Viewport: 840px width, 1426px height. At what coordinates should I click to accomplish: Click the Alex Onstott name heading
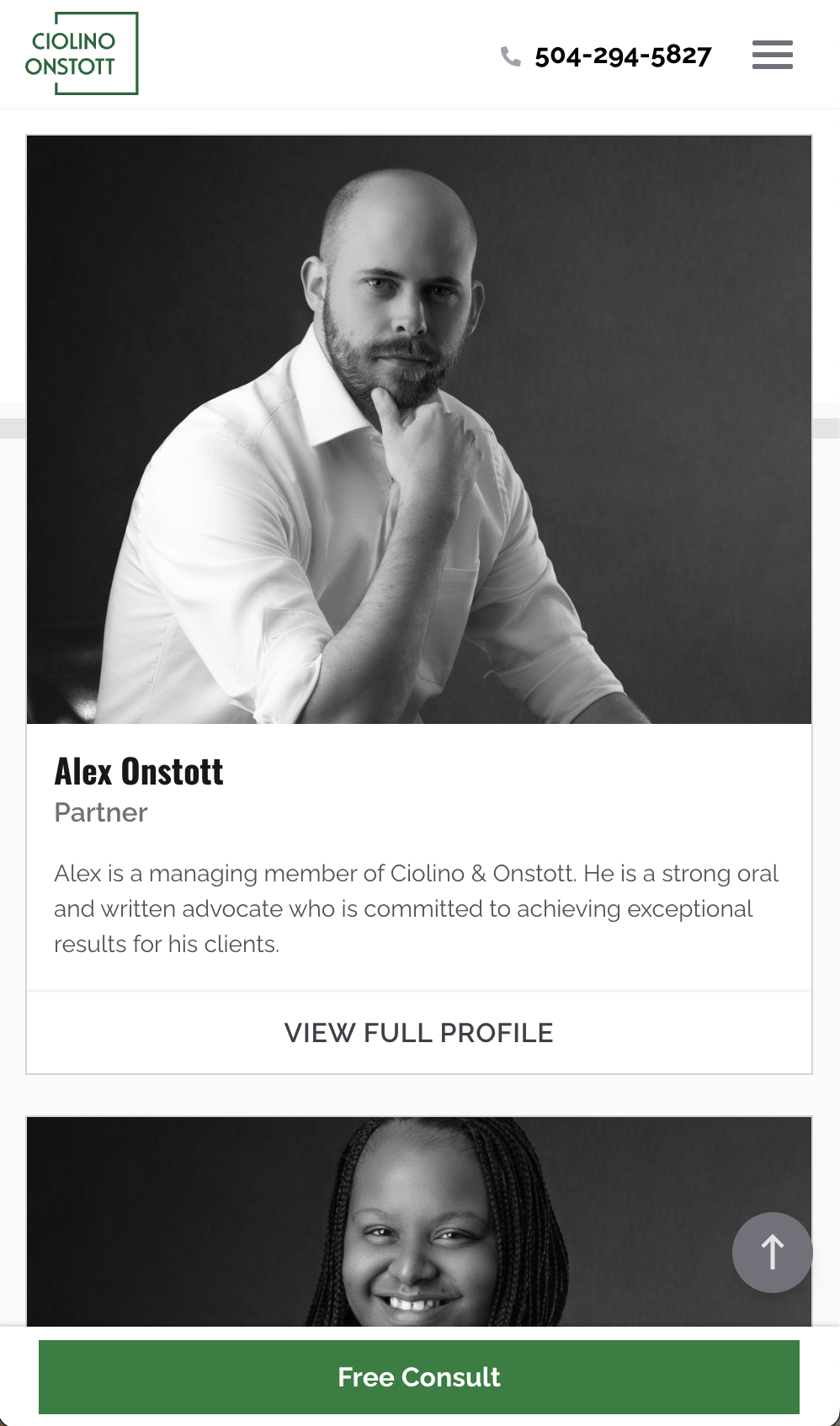coord(139,772)
